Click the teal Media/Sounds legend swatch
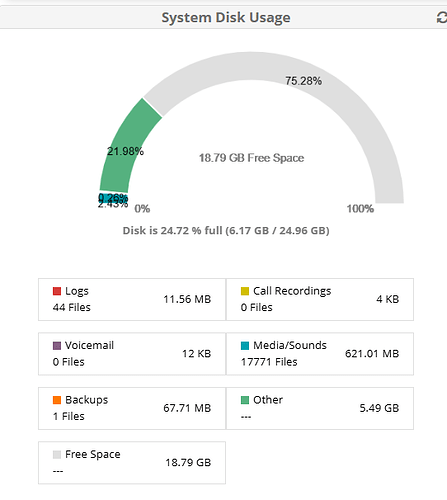 (x=245, y=346)
